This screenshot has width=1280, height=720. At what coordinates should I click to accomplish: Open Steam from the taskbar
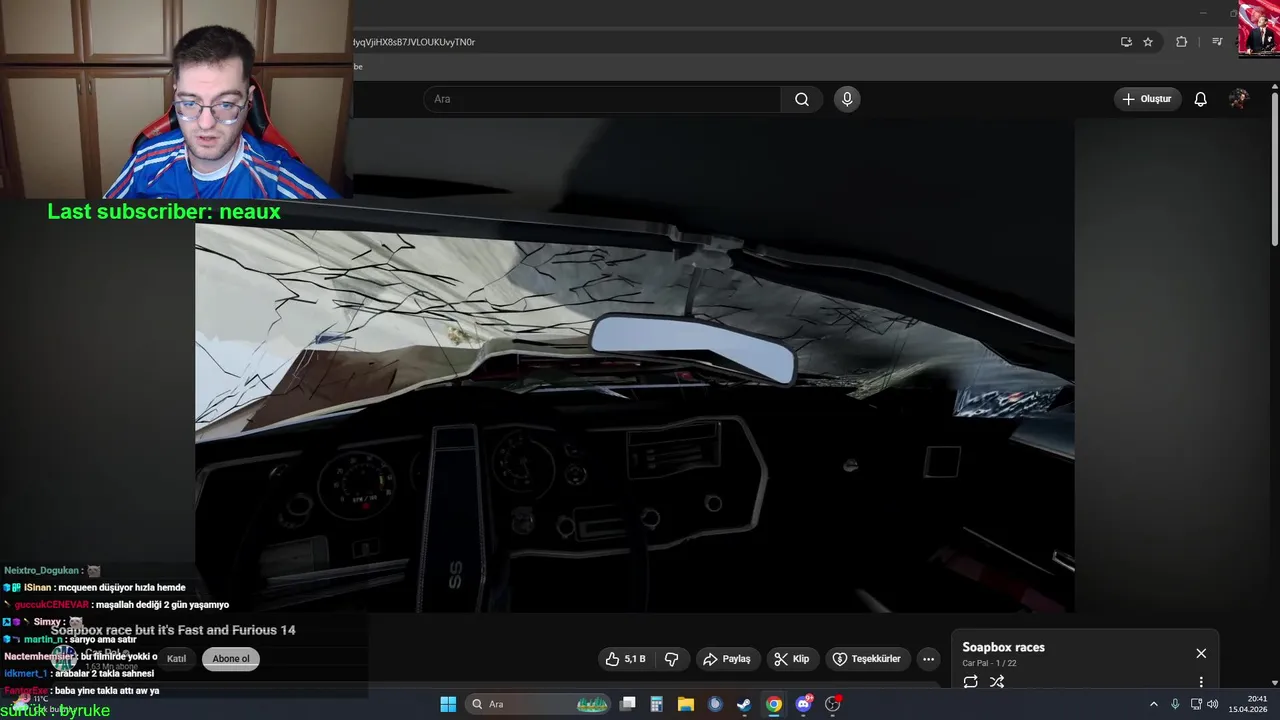(744, 704)
